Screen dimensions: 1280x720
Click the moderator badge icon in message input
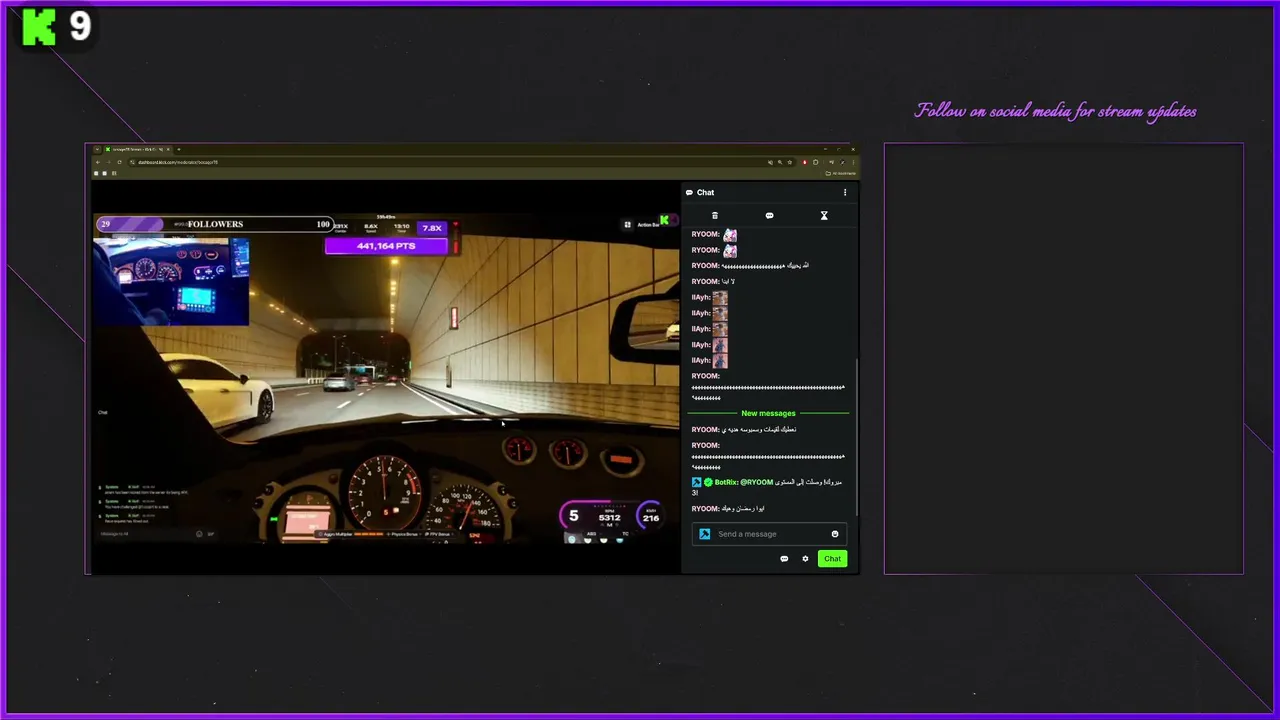704,534
